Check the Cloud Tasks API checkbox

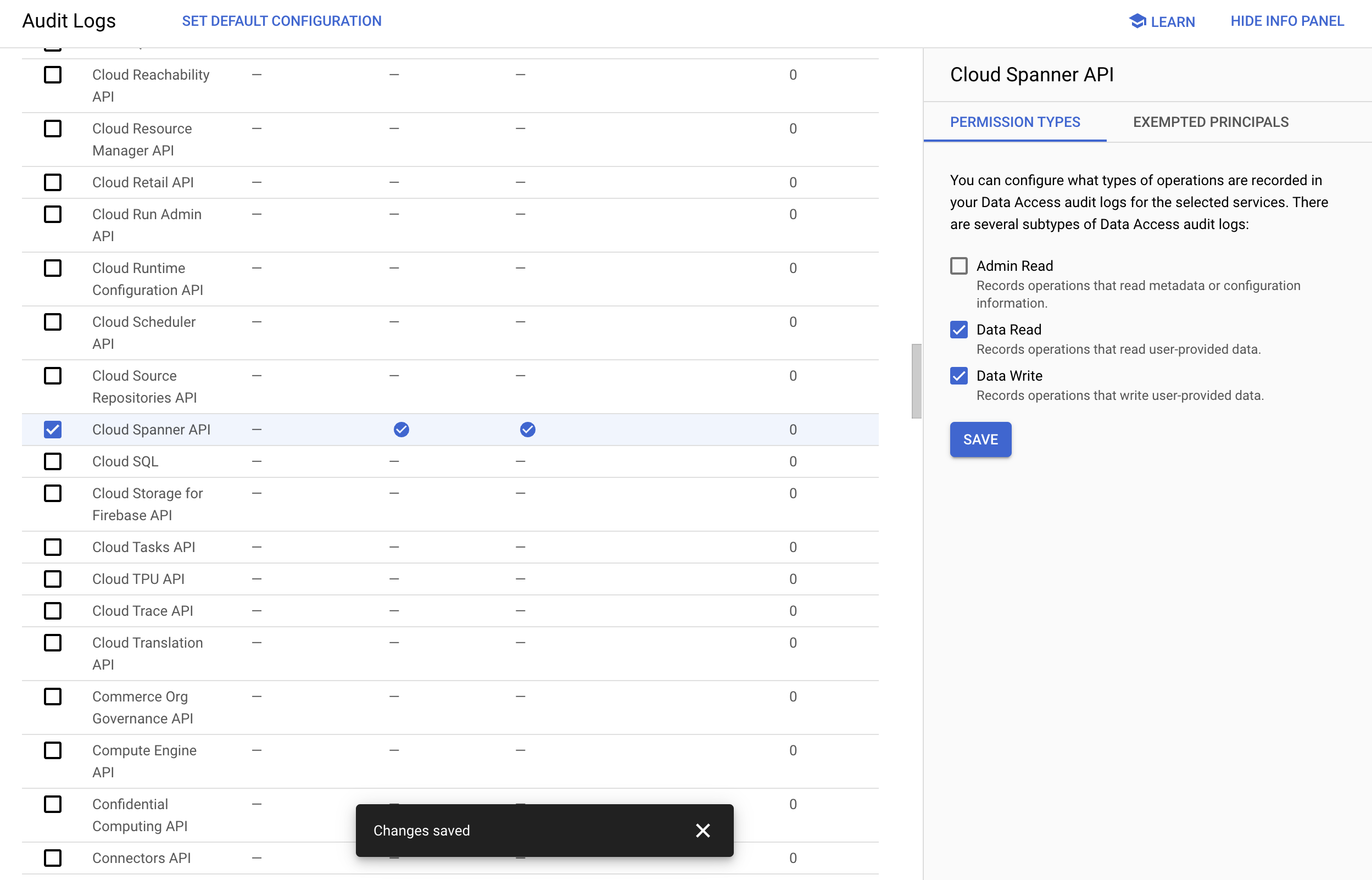53,547
